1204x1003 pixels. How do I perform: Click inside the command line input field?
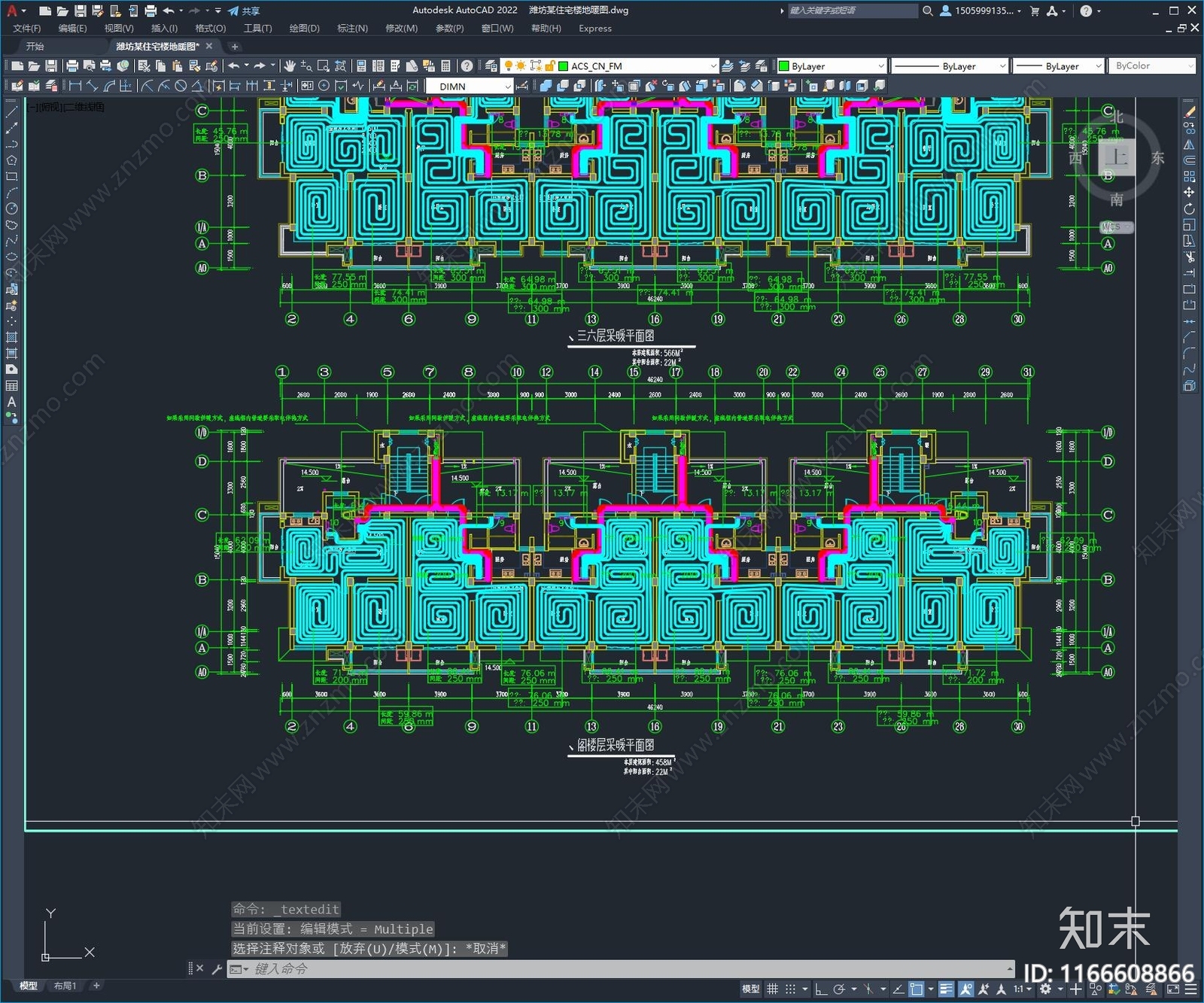tap(527, 969)
